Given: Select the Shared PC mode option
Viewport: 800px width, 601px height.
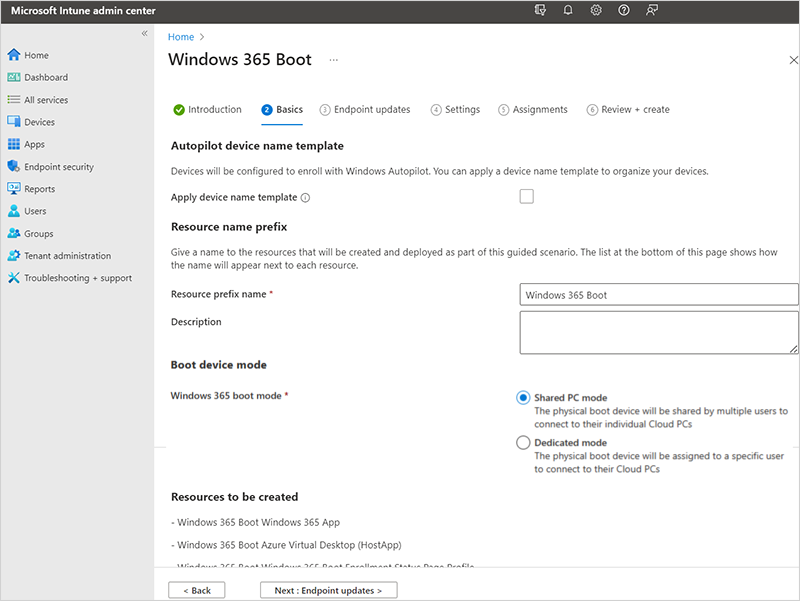Looking at the screenshot, I should (522, 397).
